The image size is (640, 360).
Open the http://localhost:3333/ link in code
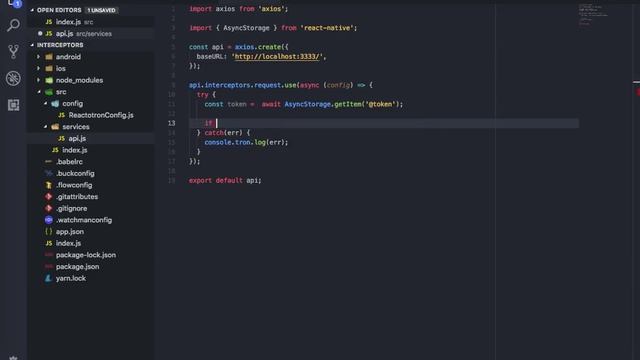click(x=277, y=57)
